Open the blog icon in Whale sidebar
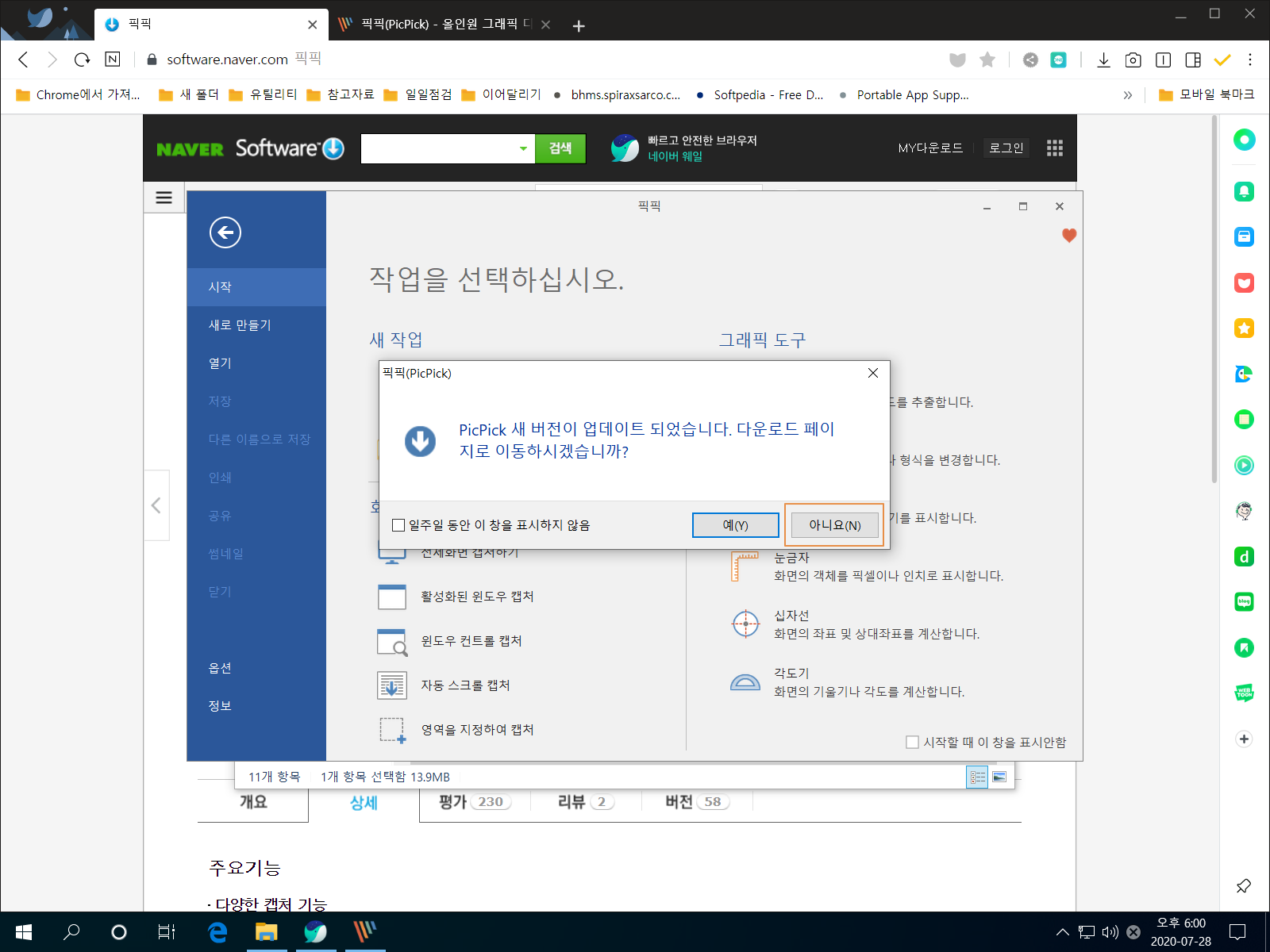Viewport: 1270px width, 952px height. point(1244,602)
